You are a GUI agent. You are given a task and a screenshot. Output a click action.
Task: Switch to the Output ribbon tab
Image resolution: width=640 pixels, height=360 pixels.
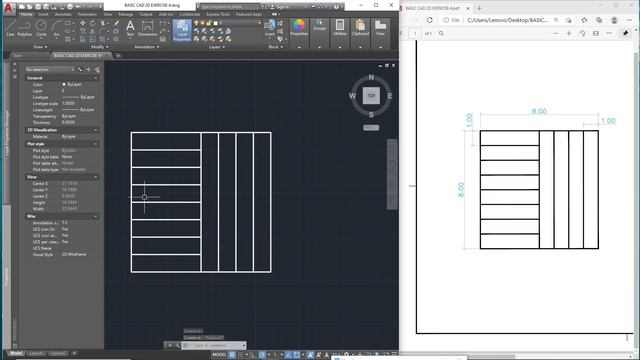pos(146,14)
